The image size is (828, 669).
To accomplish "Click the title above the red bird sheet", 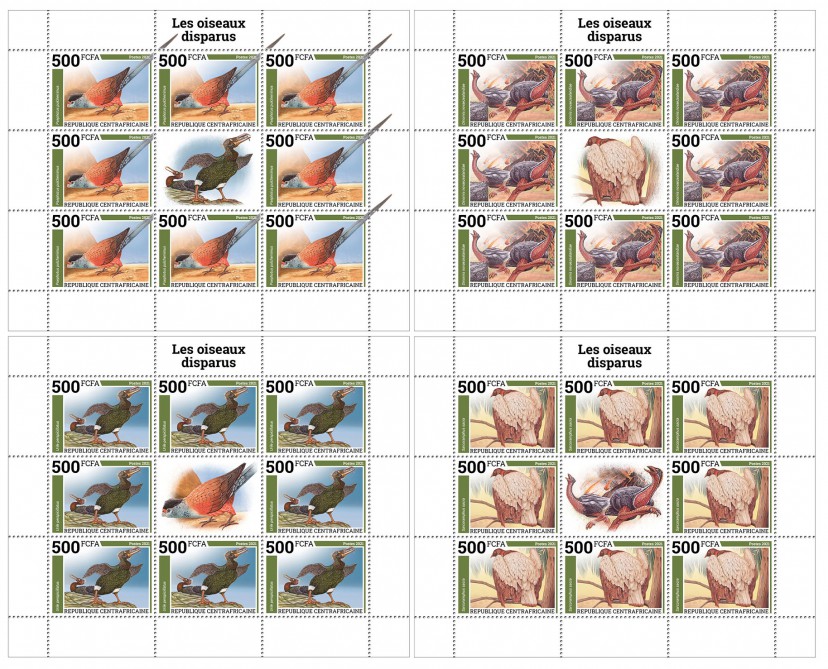I will (208, 30).
